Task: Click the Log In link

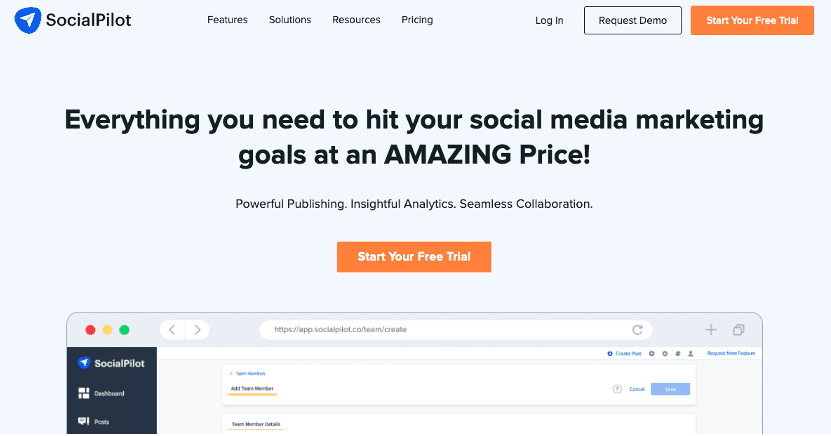Action: (549, 20)
